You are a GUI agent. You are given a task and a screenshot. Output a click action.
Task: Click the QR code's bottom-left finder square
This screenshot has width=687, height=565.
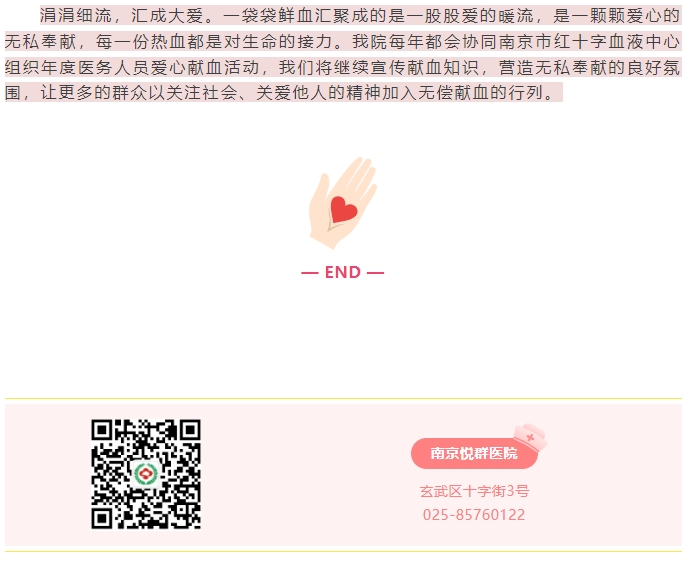[x=102, y=519]
